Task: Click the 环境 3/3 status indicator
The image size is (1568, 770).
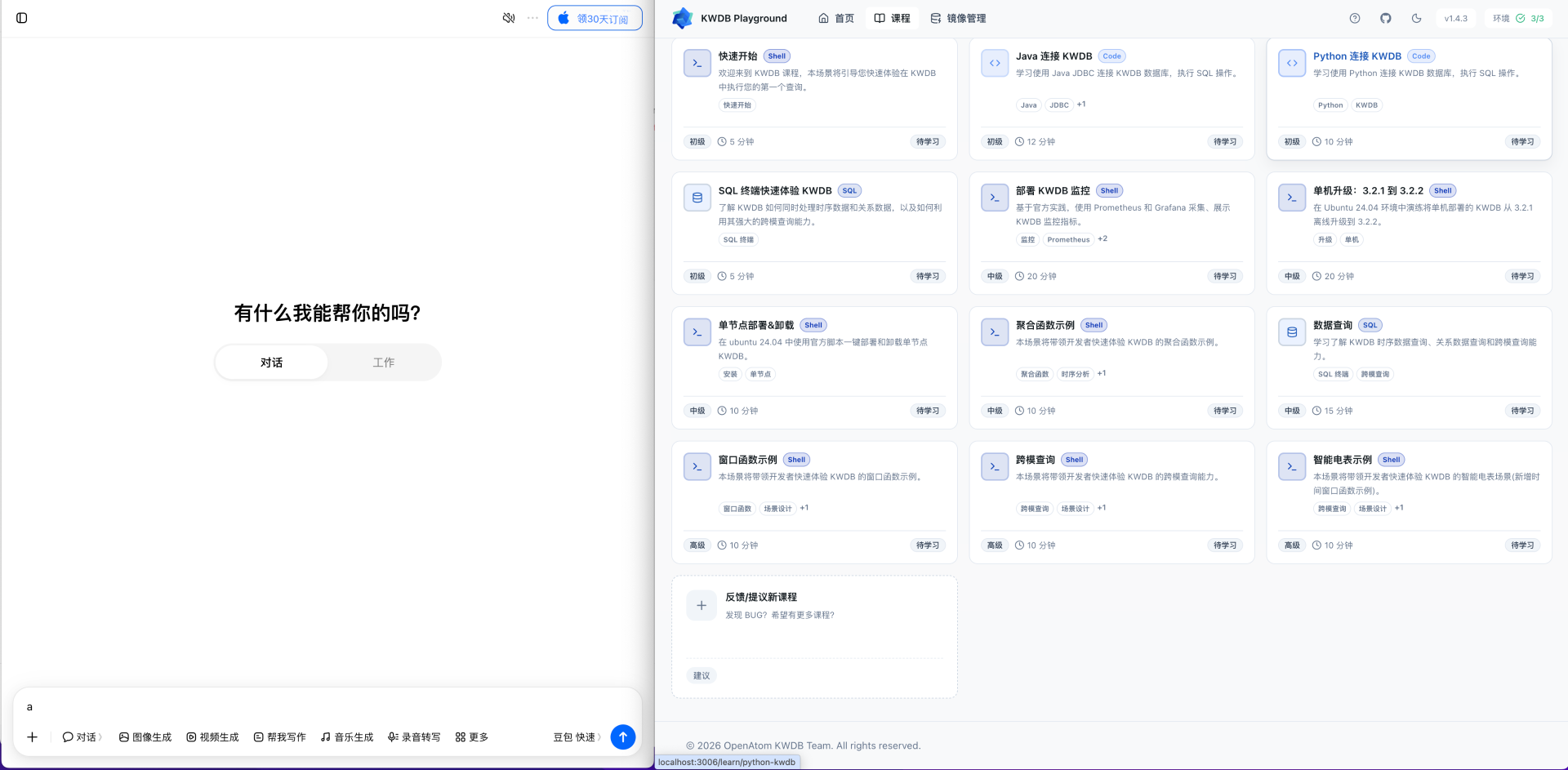Action: (1518, 18)
